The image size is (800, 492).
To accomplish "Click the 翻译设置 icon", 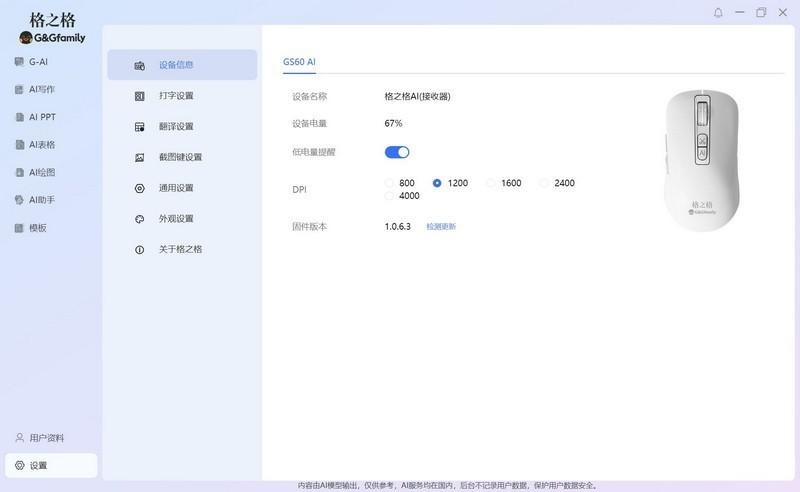I will 139,127.
